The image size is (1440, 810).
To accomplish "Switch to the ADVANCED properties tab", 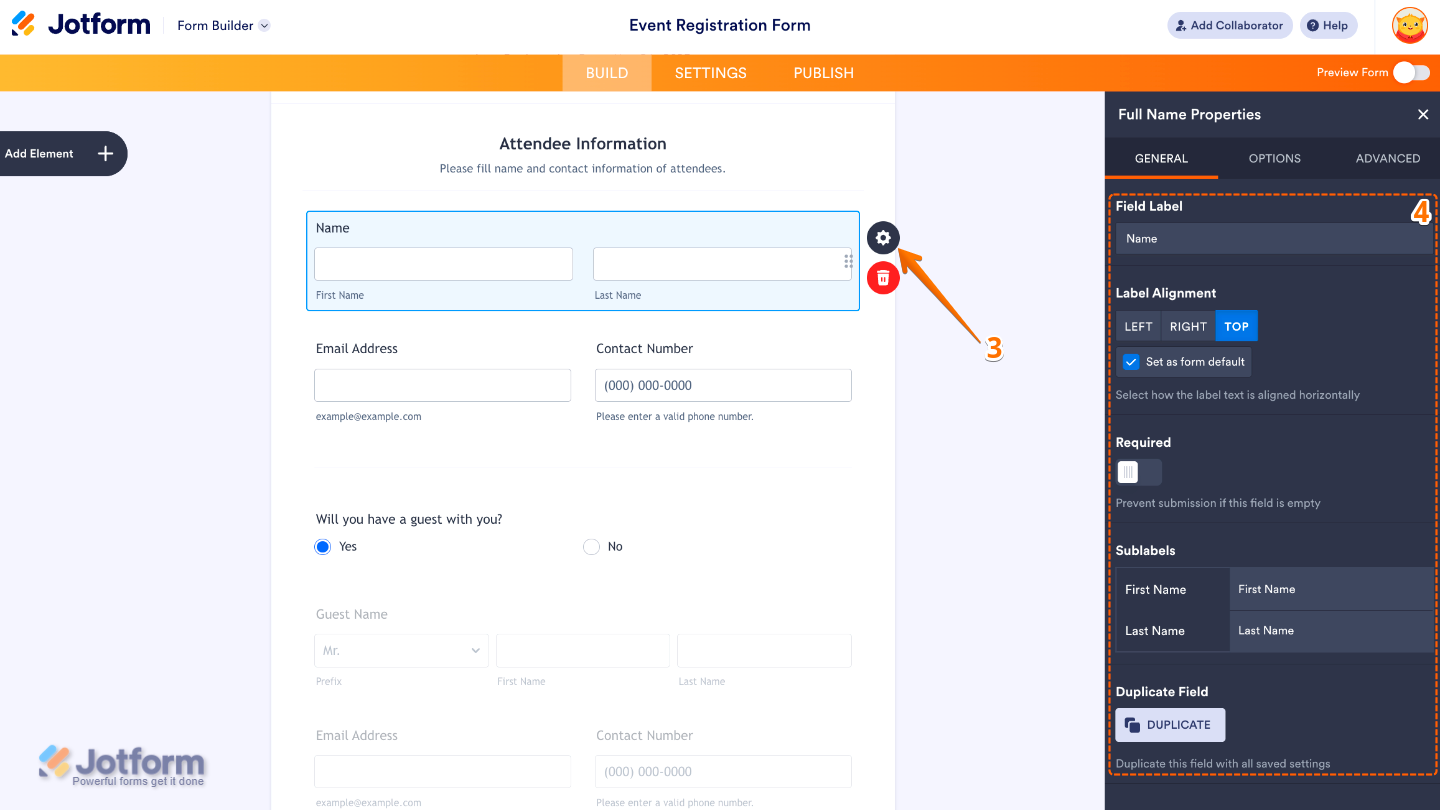I will click(x=1388, y=158).
